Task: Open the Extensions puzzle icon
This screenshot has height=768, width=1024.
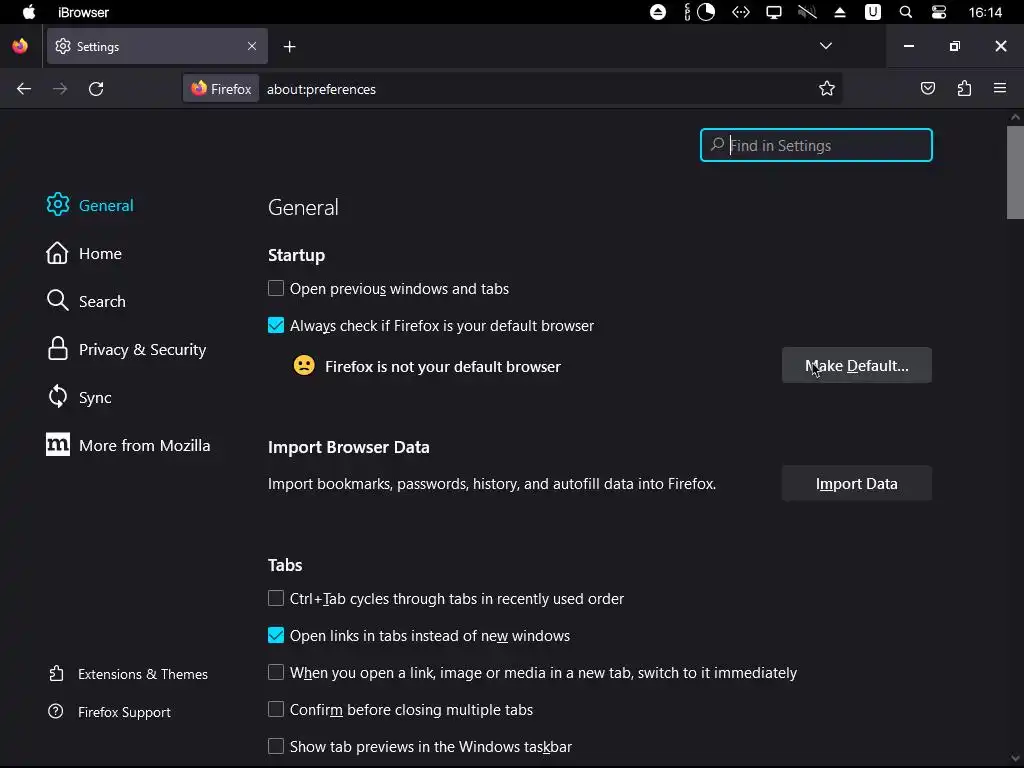Action: pos(964,89)
